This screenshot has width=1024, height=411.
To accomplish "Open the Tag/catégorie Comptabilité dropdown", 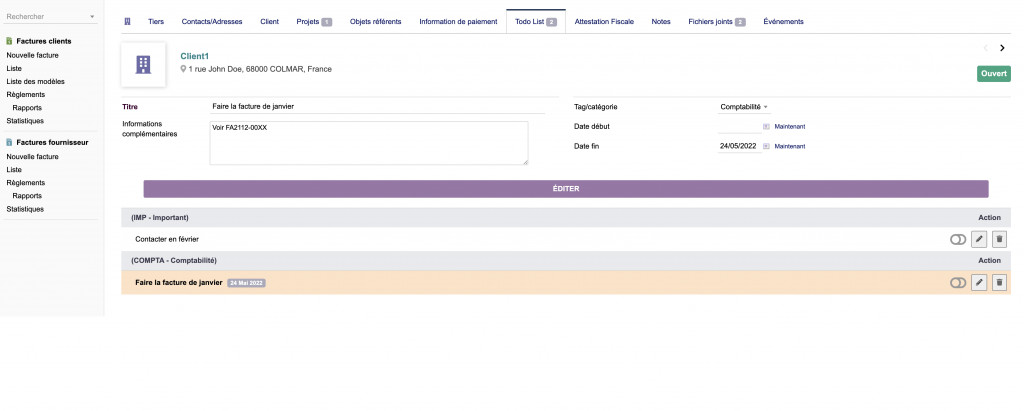I will pyautogui.click(x=744, y=107).
